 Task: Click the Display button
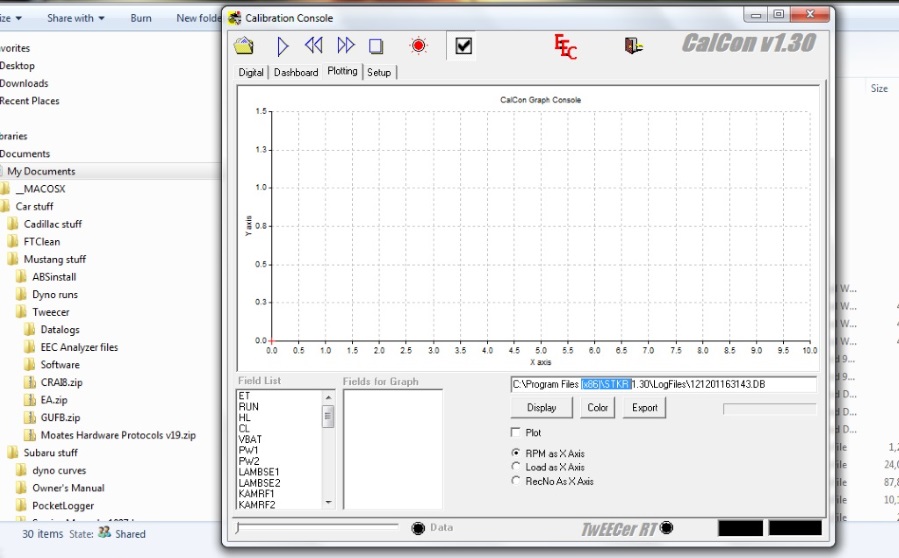coord(541,408)
